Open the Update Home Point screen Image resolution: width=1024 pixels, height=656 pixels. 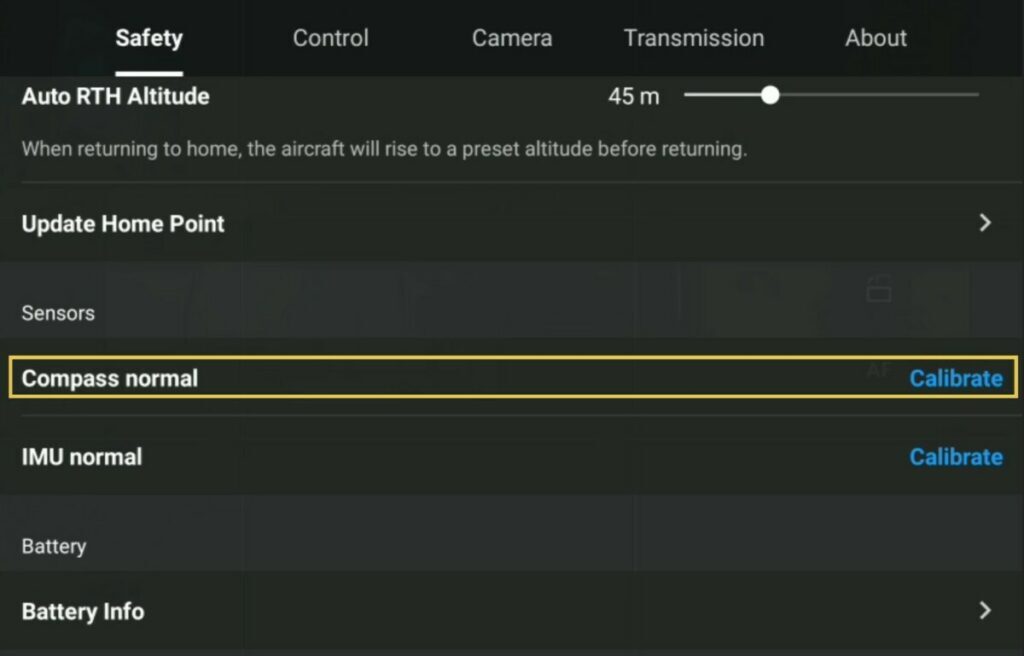point(500,224)
